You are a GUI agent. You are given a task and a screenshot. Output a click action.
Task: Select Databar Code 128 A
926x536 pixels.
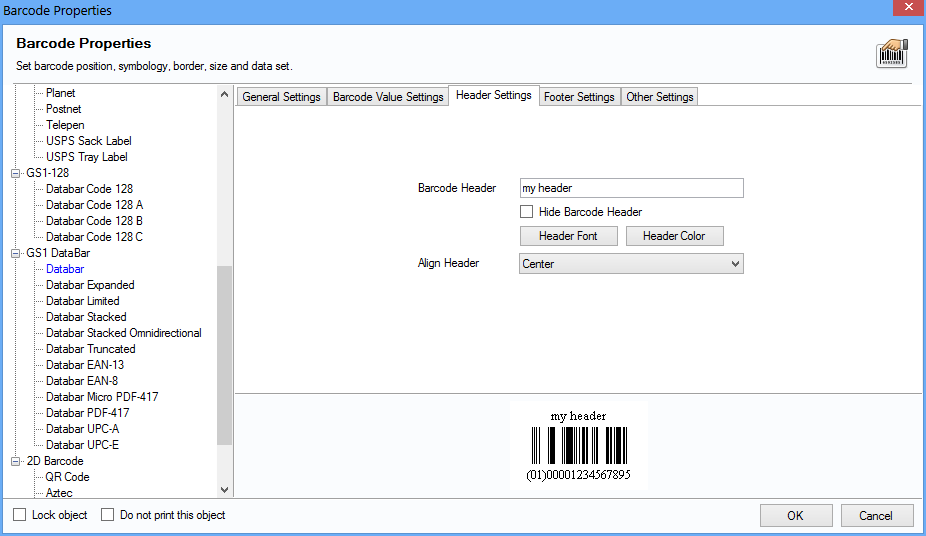pos(94,204)
